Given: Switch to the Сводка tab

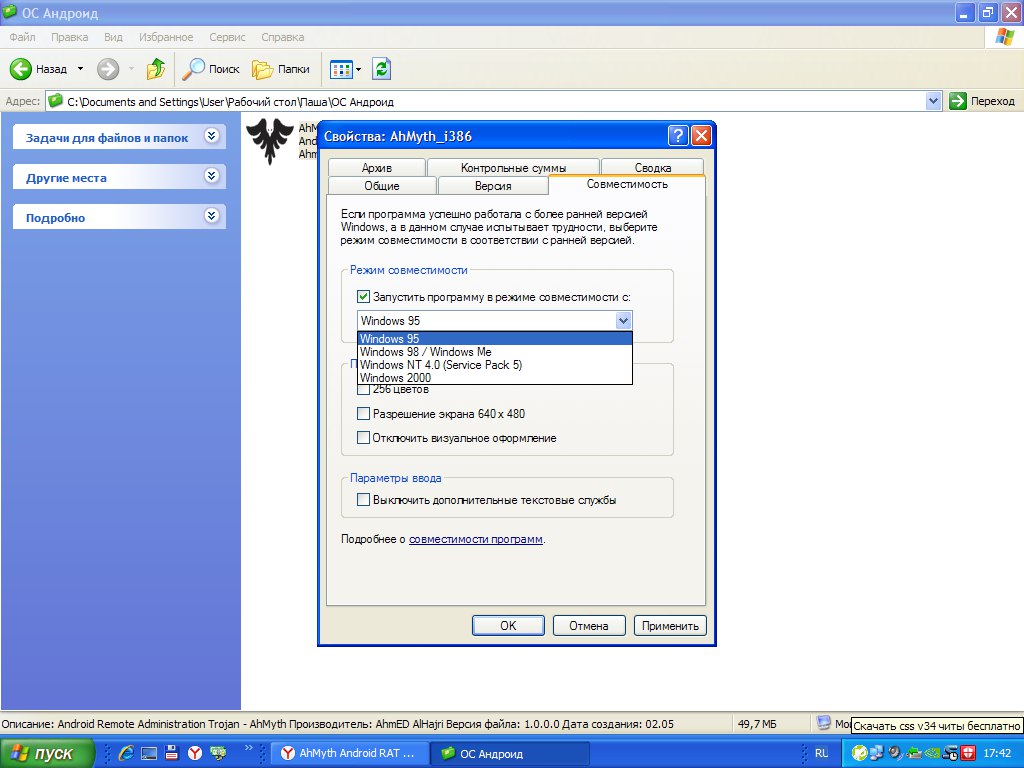Looking at the screenshot, I should point(652,167).
